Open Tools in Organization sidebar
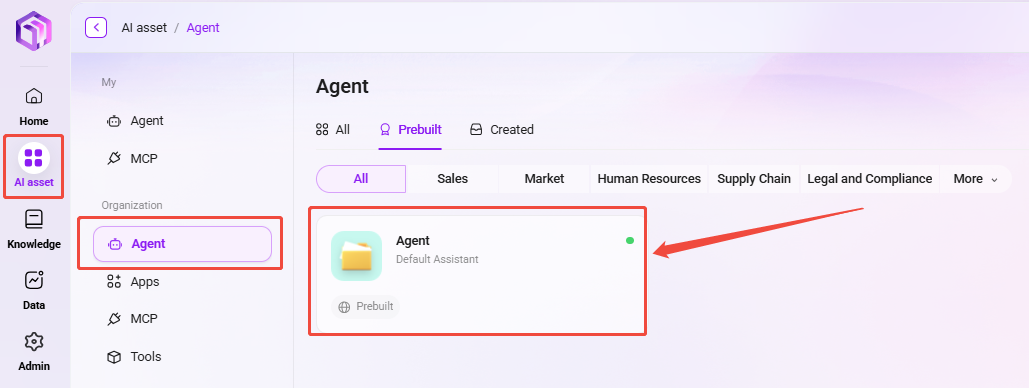 coord(135,356)
